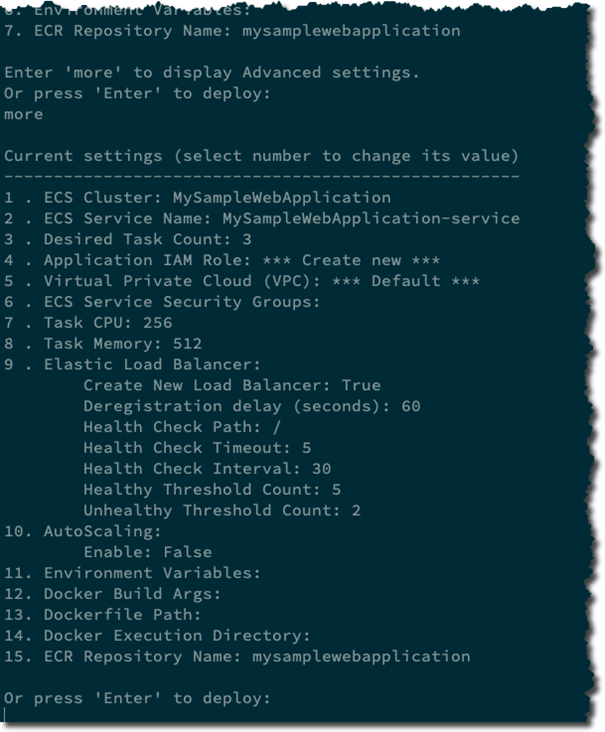Screen dimensions: 605x732
Task: Click the 'Task CPU: 256' line
Action: [x=88, y=323]
